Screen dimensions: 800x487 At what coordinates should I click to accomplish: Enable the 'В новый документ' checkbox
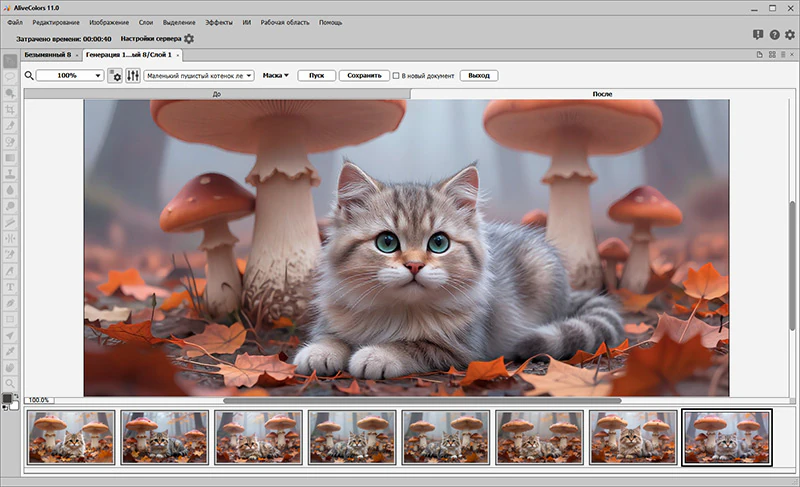[x=396, y=75]
